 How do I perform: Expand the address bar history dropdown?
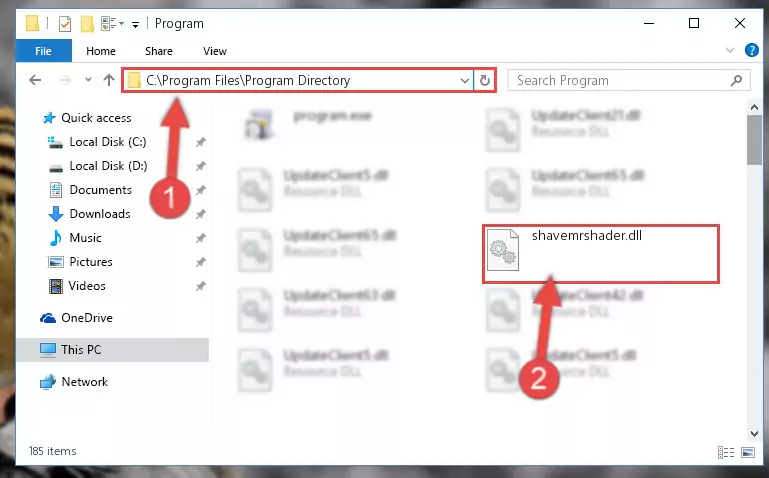coord(464,80)
